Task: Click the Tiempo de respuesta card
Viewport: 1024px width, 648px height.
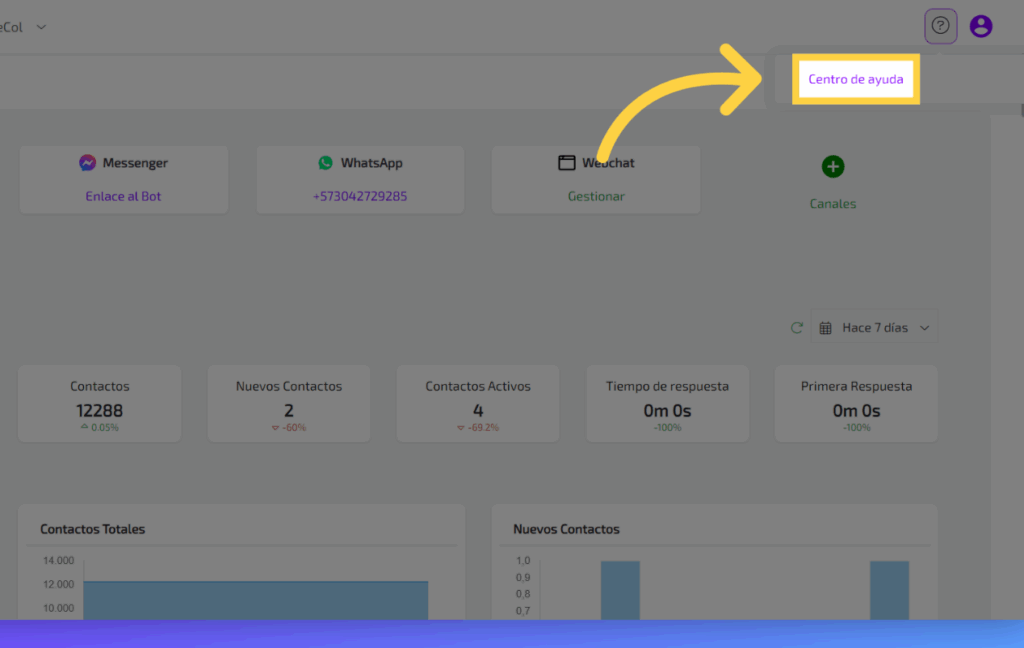Action: click(667, 404)
